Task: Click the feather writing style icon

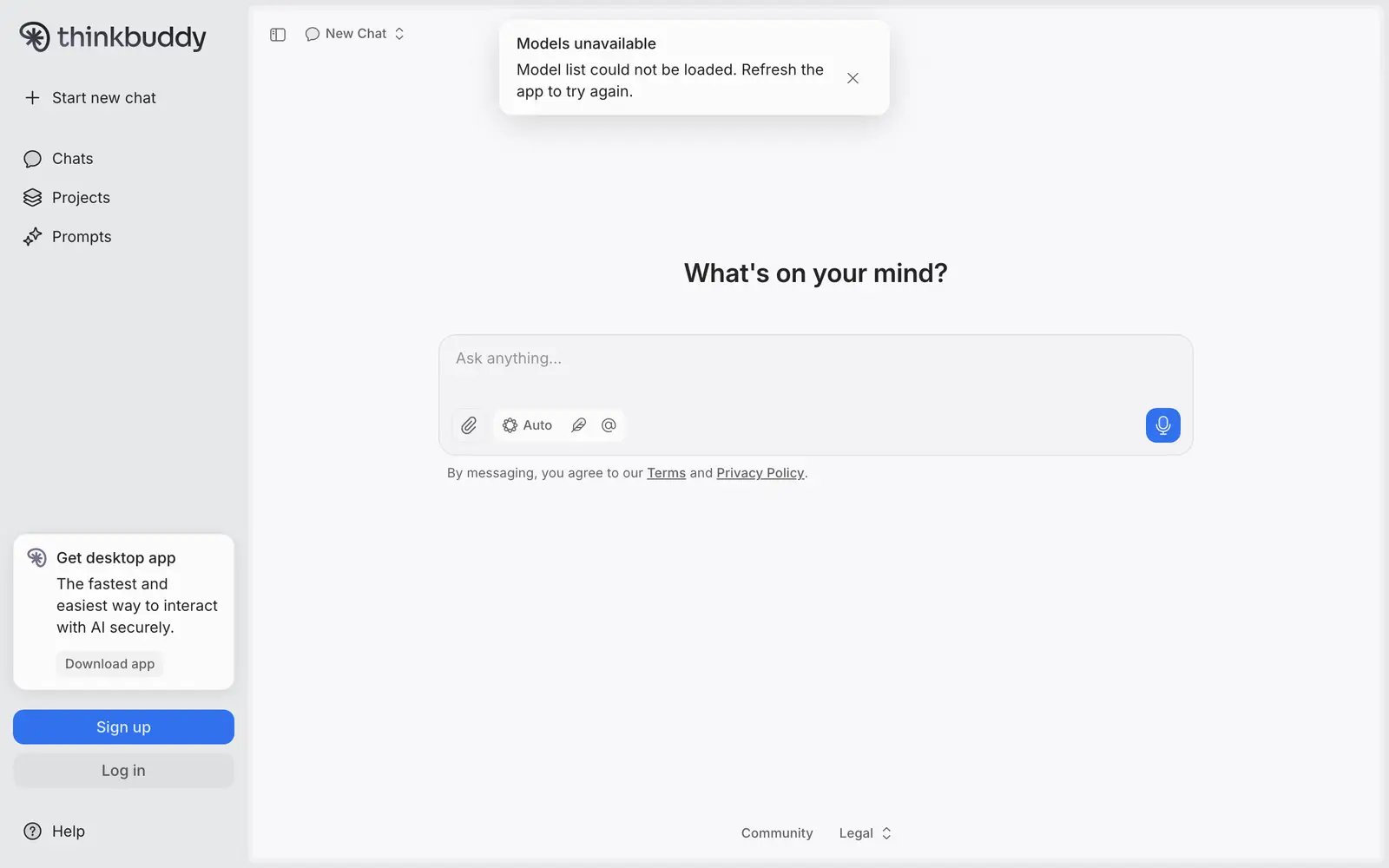Action: pyautogui.click(x=579, y=425)
